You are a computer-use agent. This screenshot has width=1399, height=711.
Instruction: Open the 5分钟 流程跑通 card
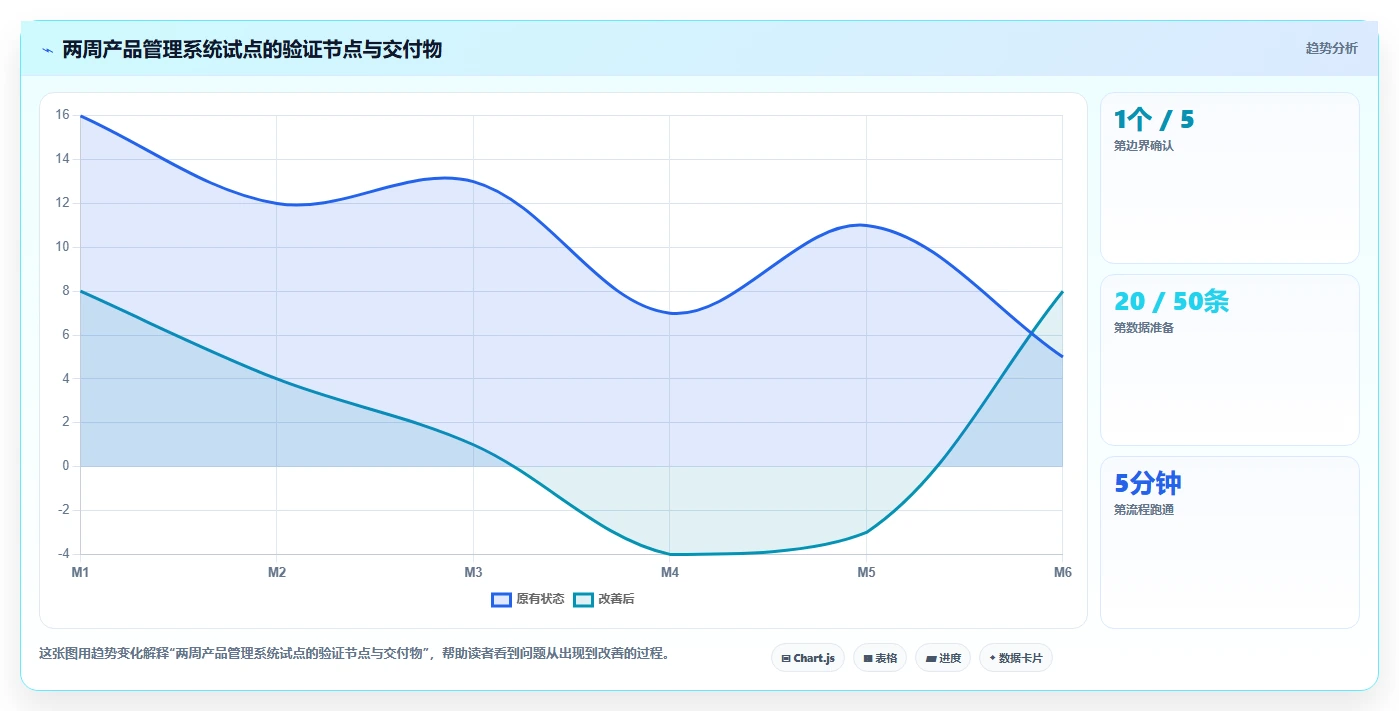[x=1230, y=543]
